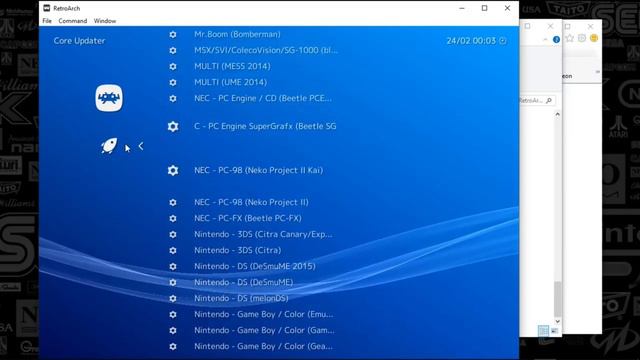Click the 24/02 00:03 clock display

[471, 41]
